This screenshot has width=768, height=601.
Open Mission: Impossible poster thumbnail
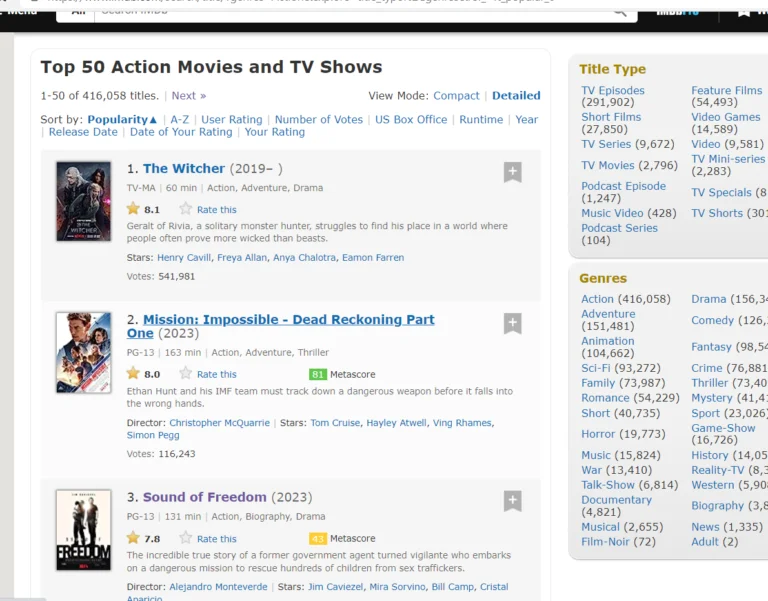tap(83, 353)
